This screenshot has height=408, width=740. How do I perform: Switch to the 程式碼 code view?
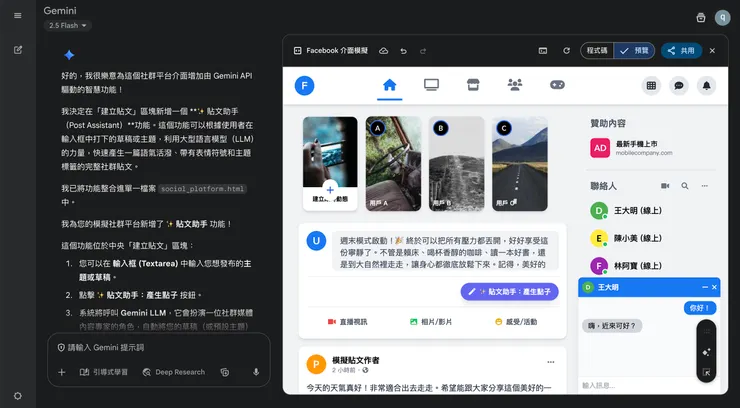pos(597,50)
